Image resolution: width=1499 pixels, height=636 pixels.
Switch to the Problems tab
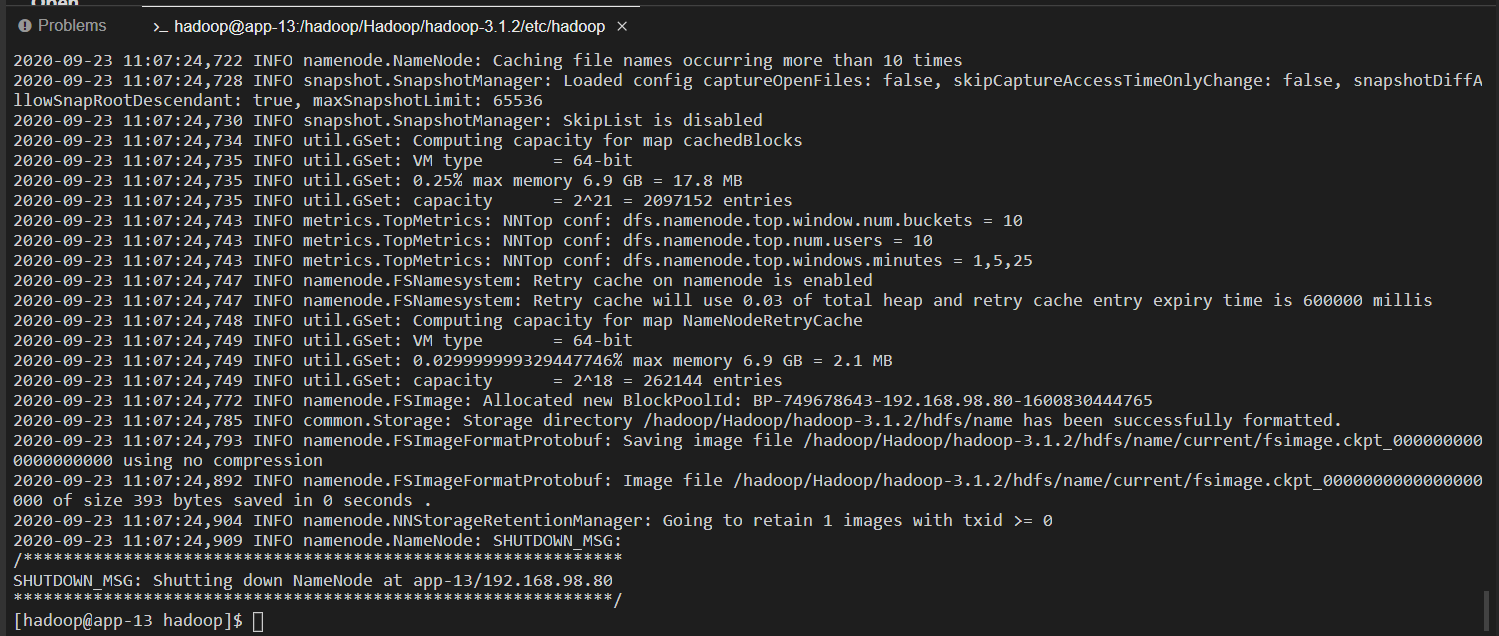click(61, 25)
